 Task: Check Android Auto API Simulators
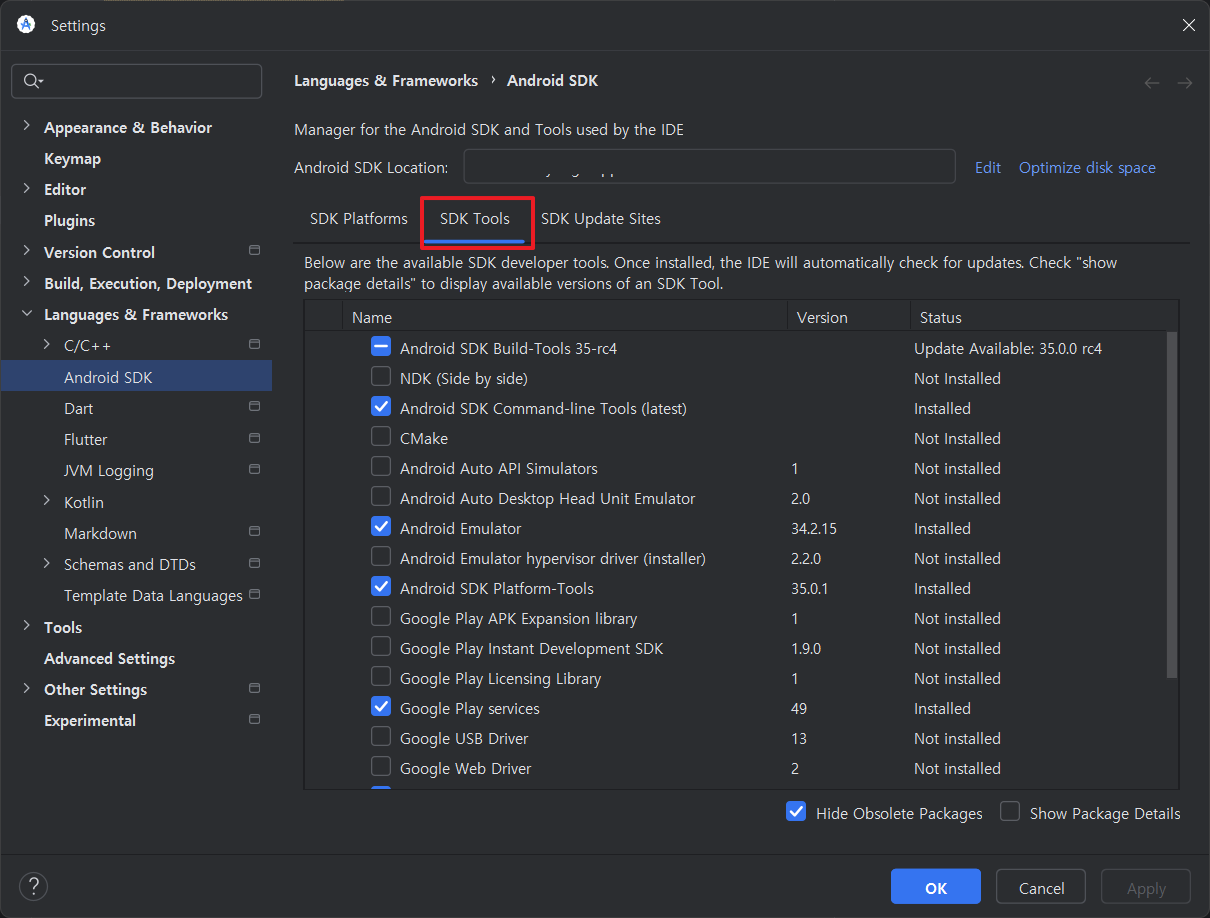[381, 467]
